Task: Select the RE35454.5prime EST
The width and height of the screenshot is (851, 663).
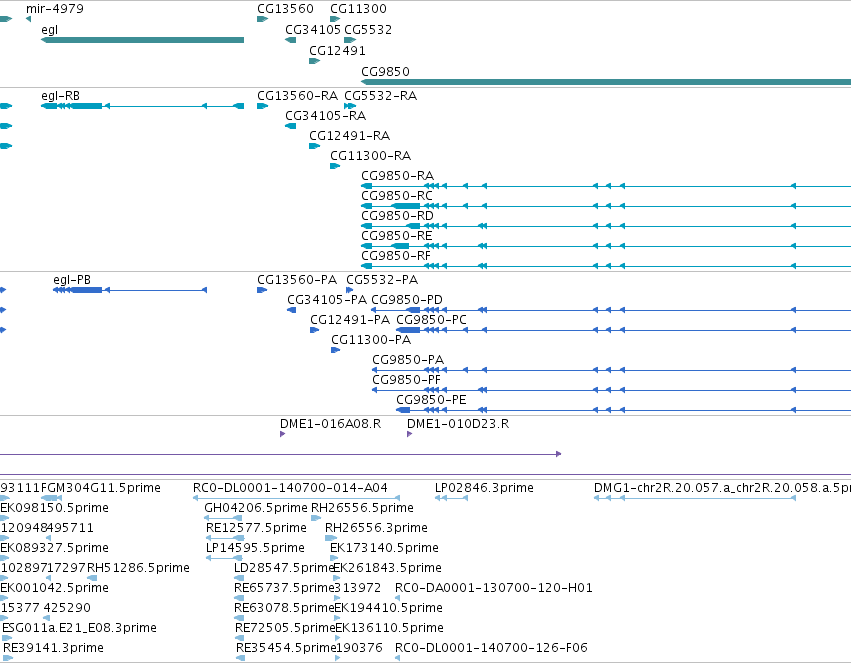Action: coord(241,658)
